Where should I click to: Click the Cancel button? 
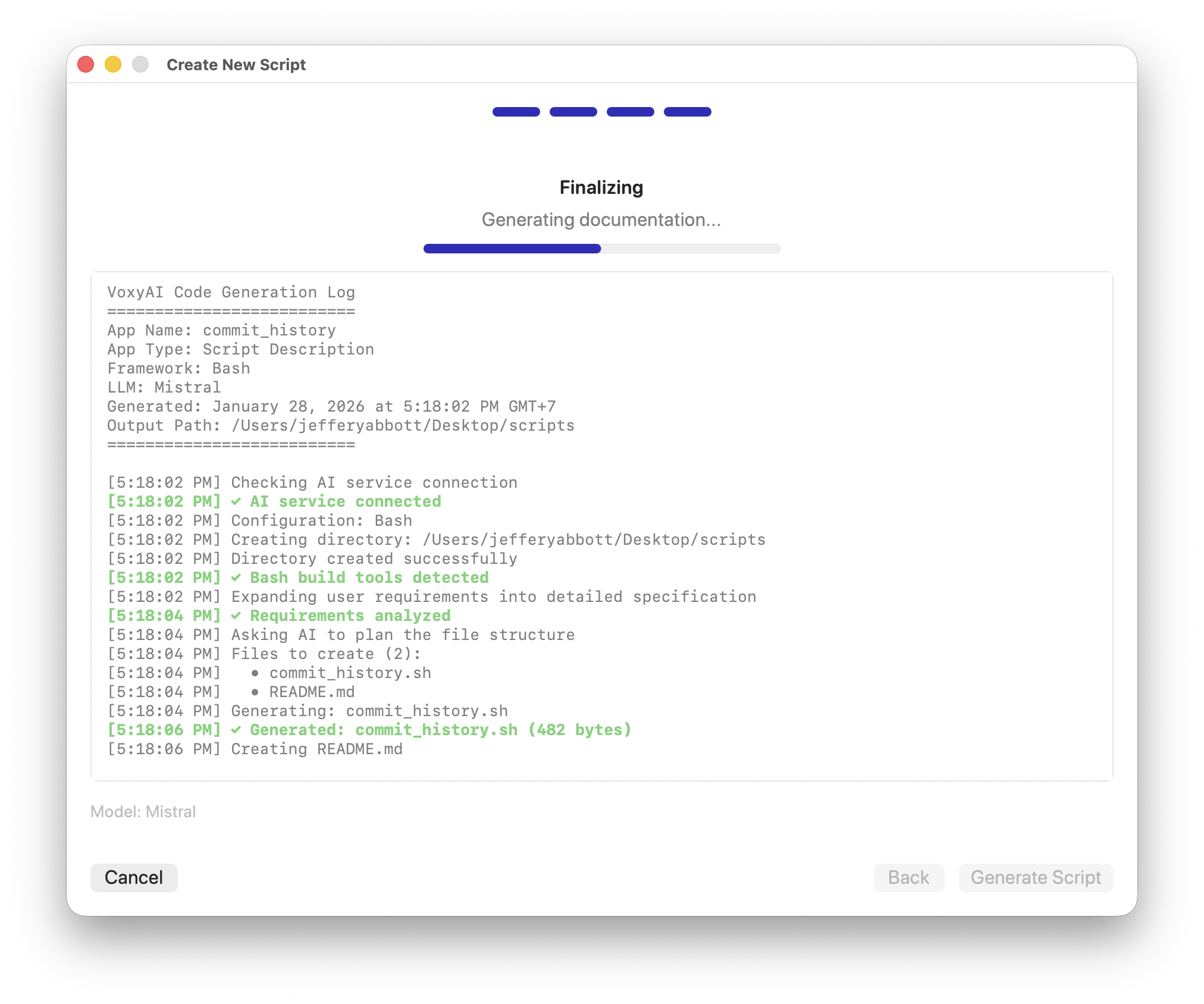click(x=134, y=877)
